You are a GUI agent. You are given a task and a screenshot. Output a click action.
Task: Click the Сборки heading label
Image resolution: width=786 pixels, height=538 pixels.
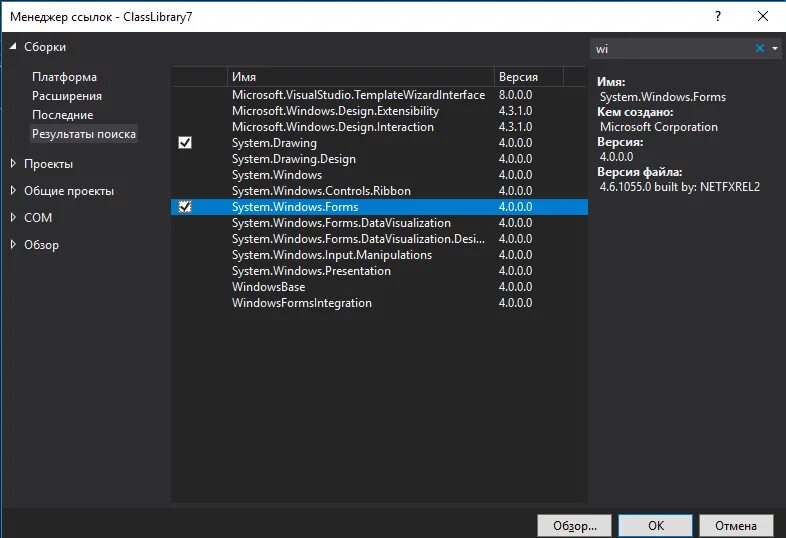pyautogui.click(x=45, y=47)
